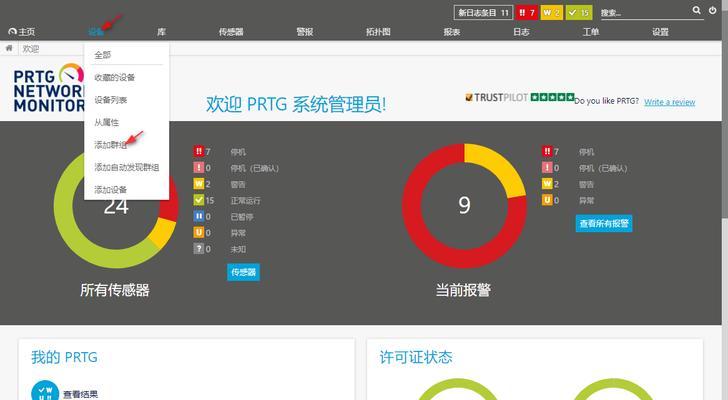
Task: Click the 查看所有报警 button
Action: point(604,224)
